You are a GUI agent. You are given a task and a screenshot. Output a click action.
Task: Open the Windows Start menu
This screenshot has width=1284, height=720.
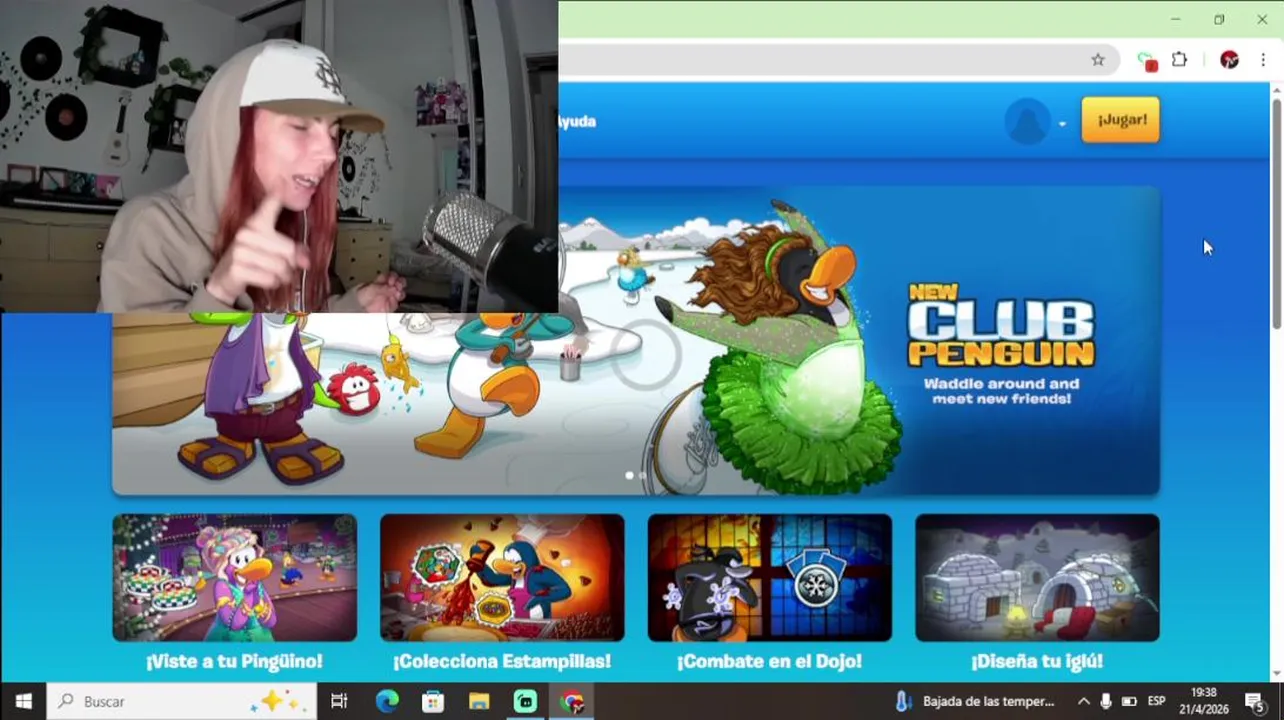23,701
